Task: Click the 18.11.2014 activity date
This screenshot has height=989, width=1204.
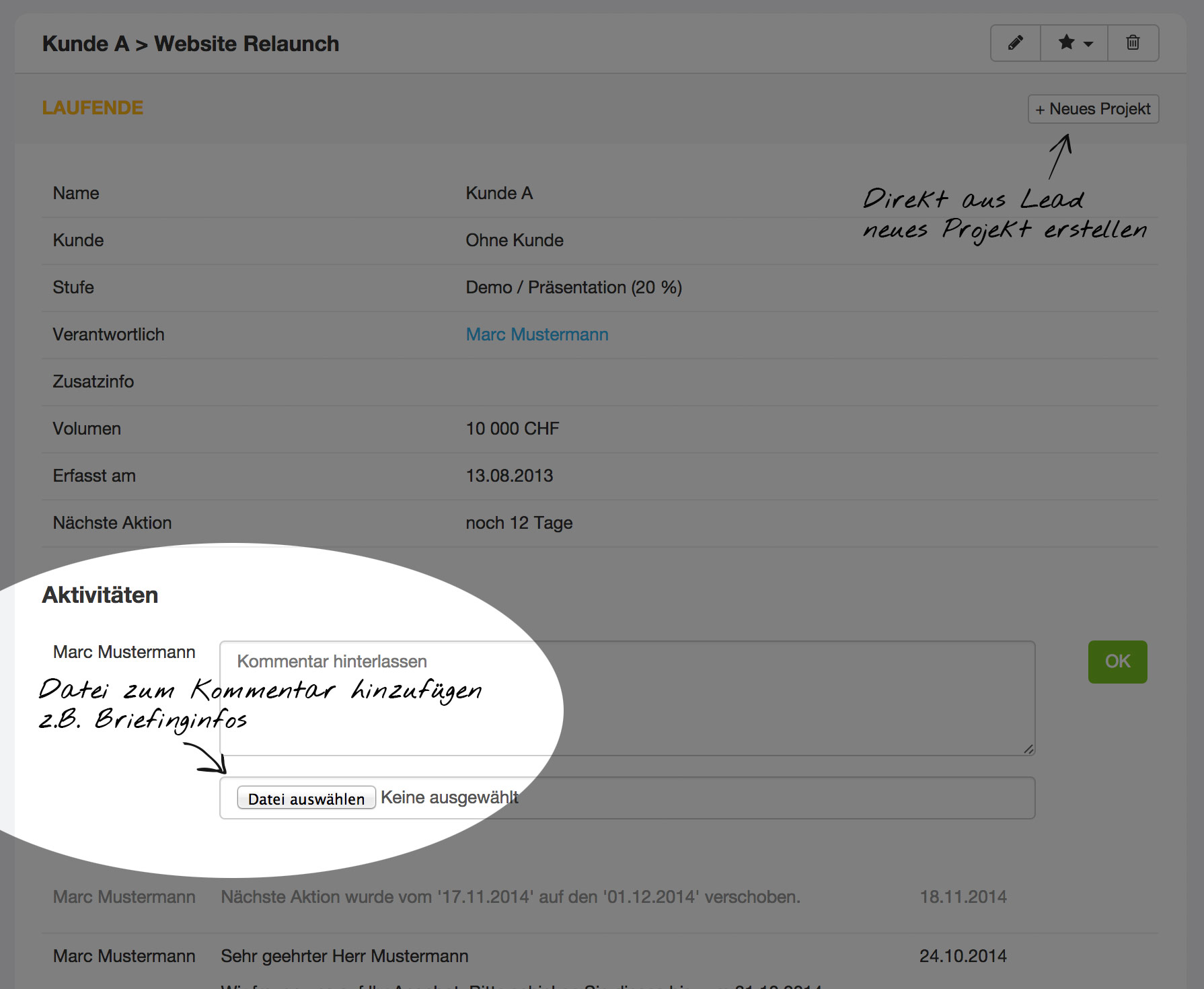Action: (963, 897)
